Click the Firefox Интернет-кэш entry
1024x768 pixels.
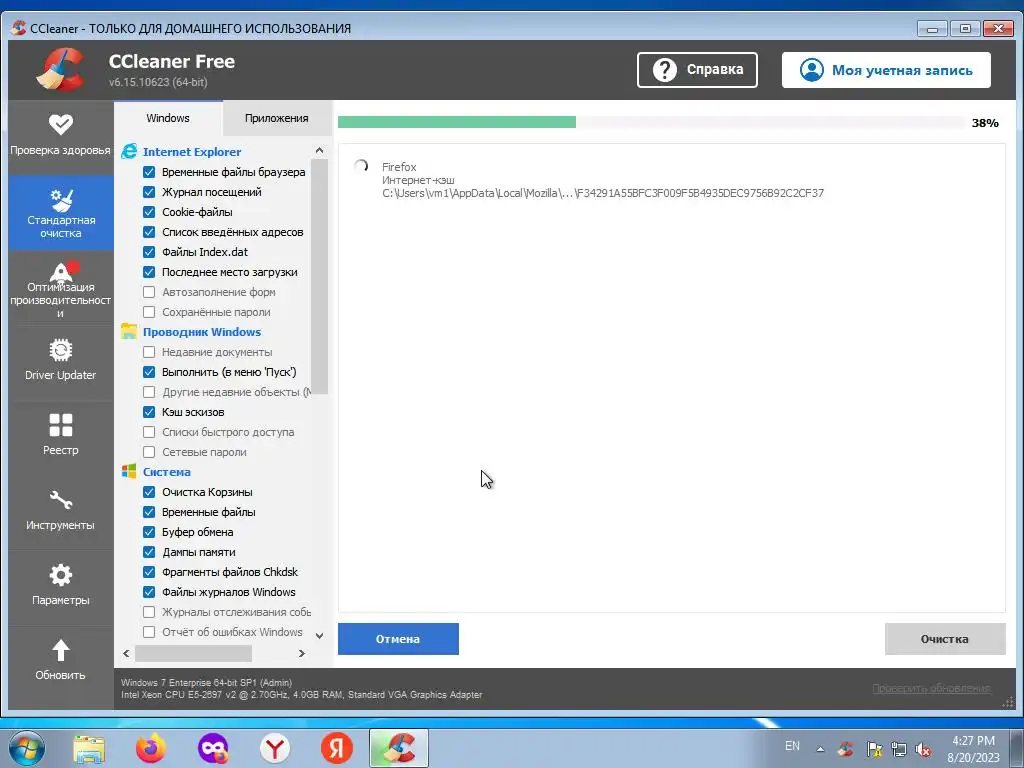(603, 180)
